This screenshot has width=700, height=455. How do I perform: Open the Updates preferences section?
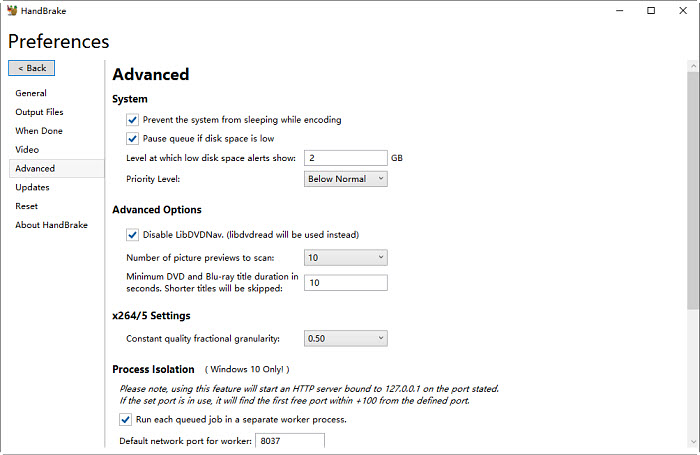(x=32, y=187)
